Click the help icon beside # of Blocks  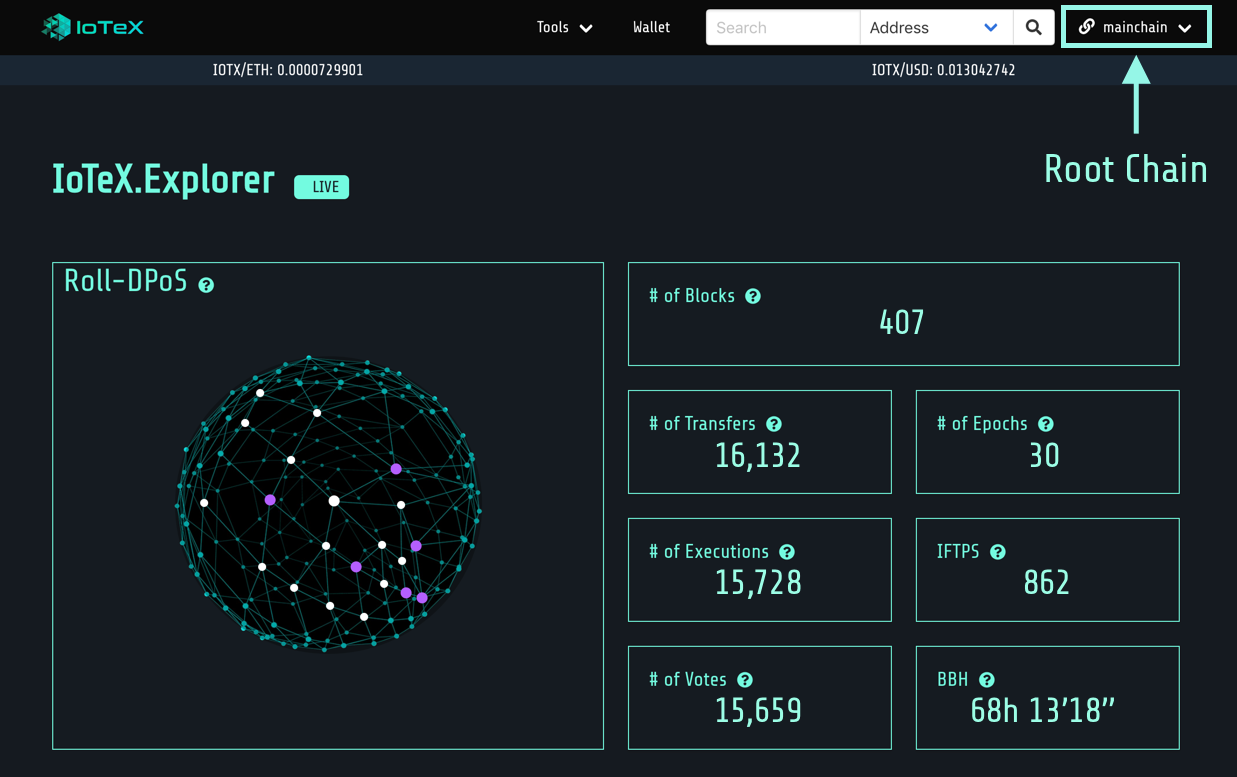coord(752,295)
